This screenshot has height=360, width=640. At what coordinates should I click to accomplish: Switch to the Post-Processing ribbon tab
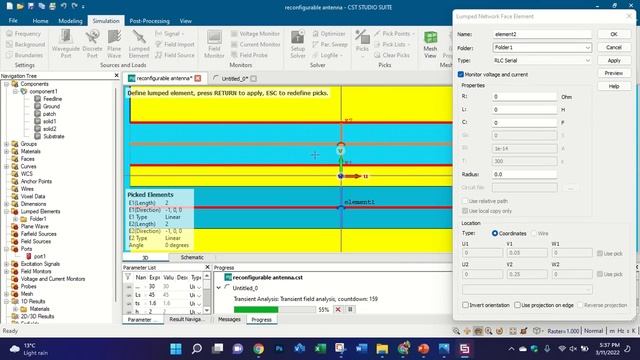click(x=149, y=20)
